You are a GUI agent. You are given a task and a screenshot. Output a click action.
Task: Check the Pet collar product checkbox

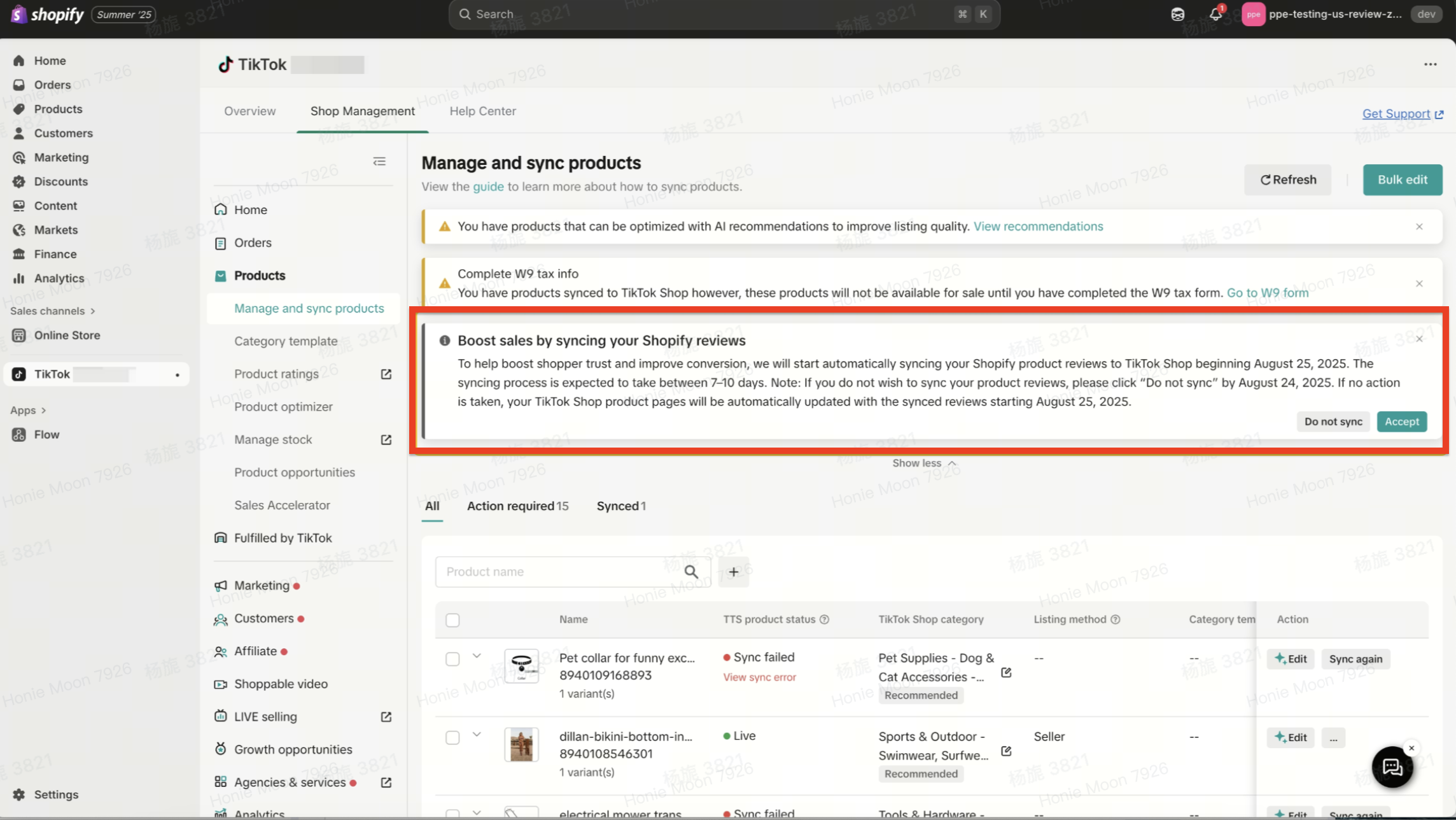pos(452,659)
